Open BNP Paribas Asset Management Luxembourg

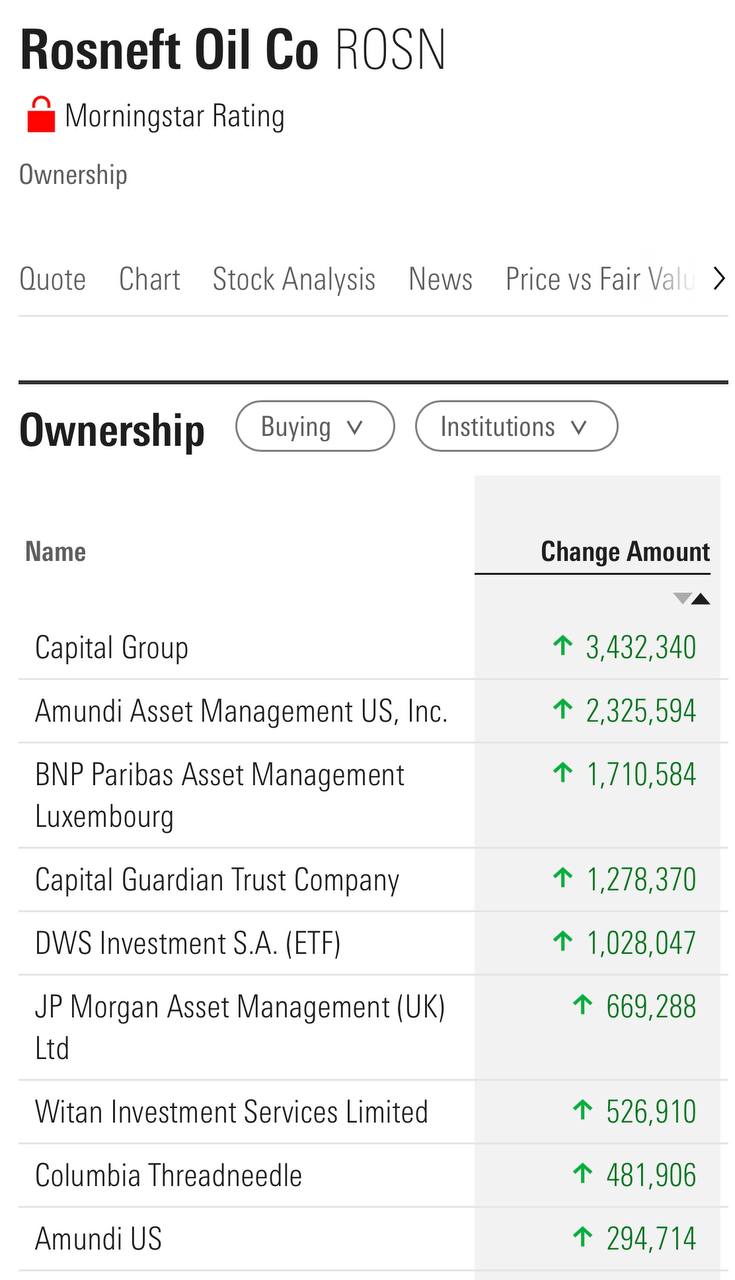(x=219, y=795)
